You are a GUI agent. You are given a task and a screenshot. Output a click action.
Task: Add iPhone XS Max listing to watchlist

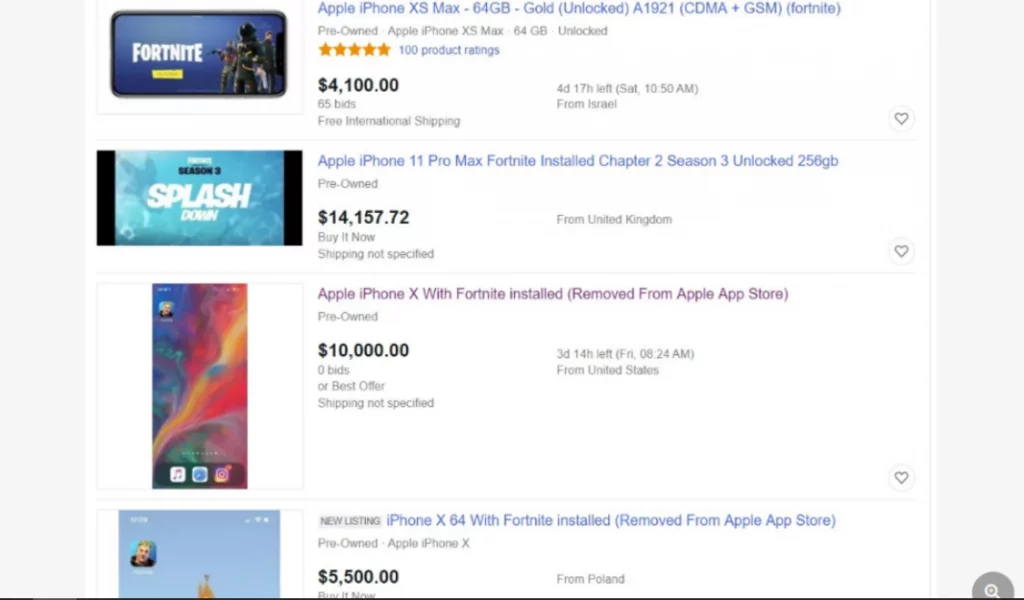click(901, 119)
